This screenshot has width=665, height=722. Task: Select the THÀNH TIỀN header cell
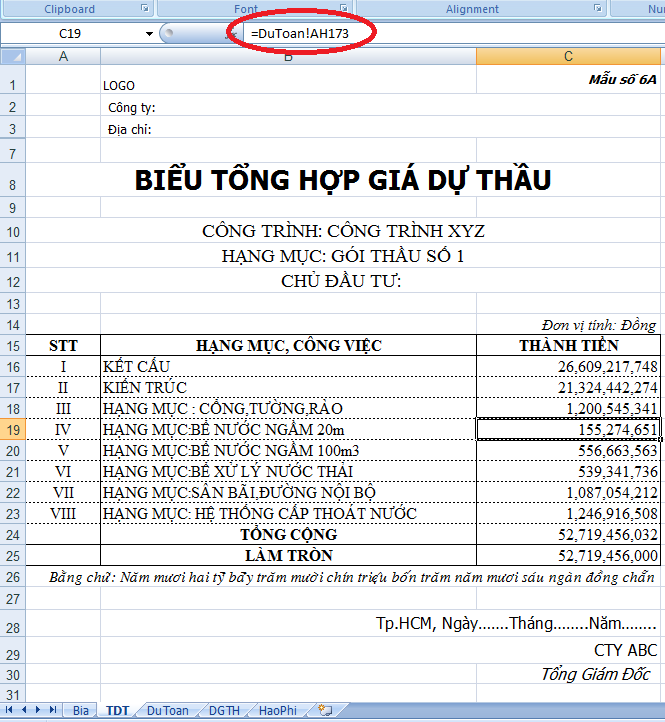[568, 345]
